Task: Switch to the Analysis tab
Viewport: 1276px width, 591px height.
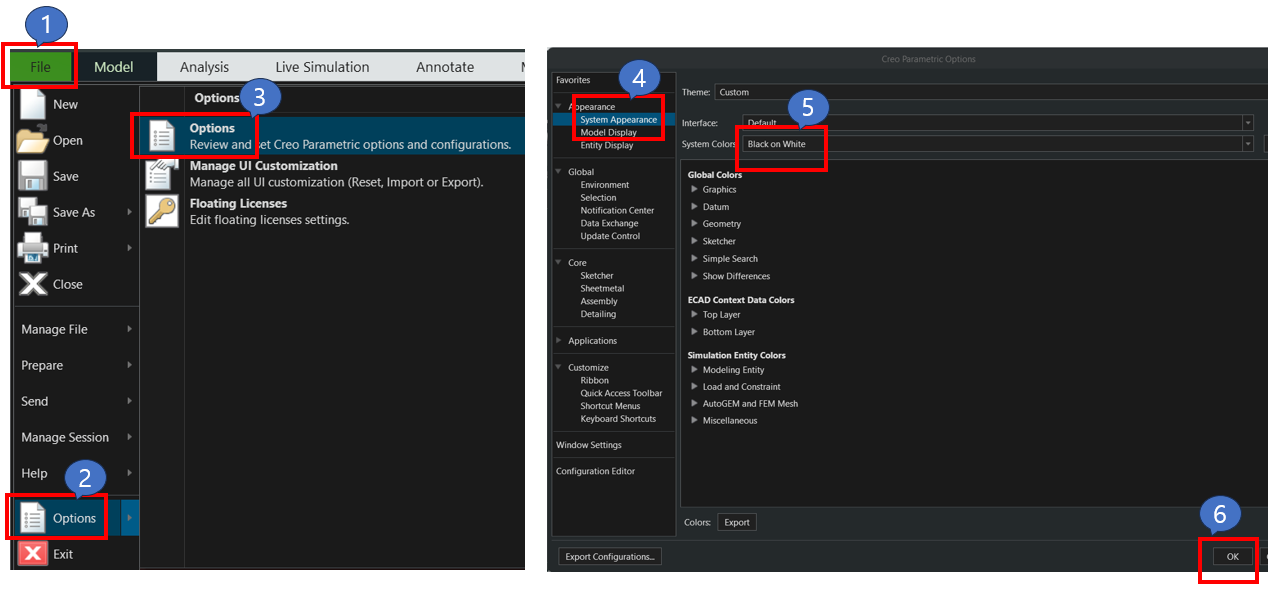Action: [204, 67]
